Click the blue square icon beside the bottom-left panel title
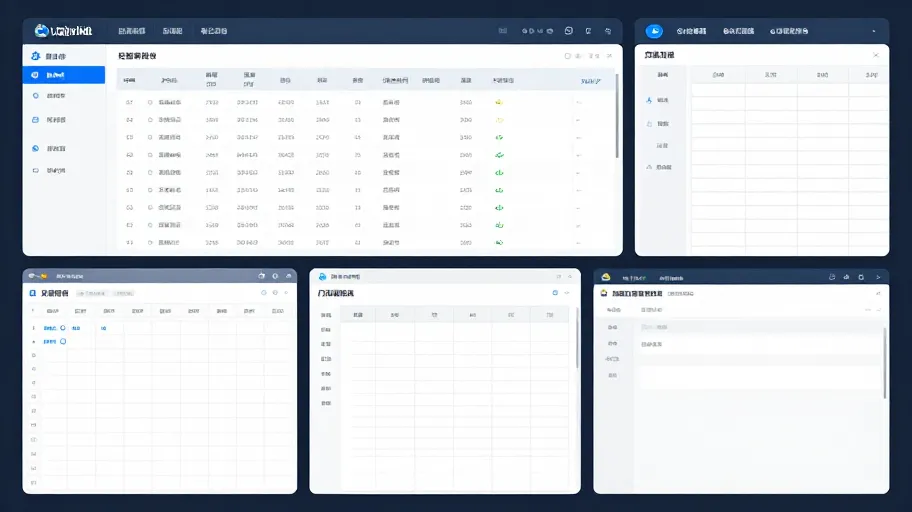 click(33, 293)
